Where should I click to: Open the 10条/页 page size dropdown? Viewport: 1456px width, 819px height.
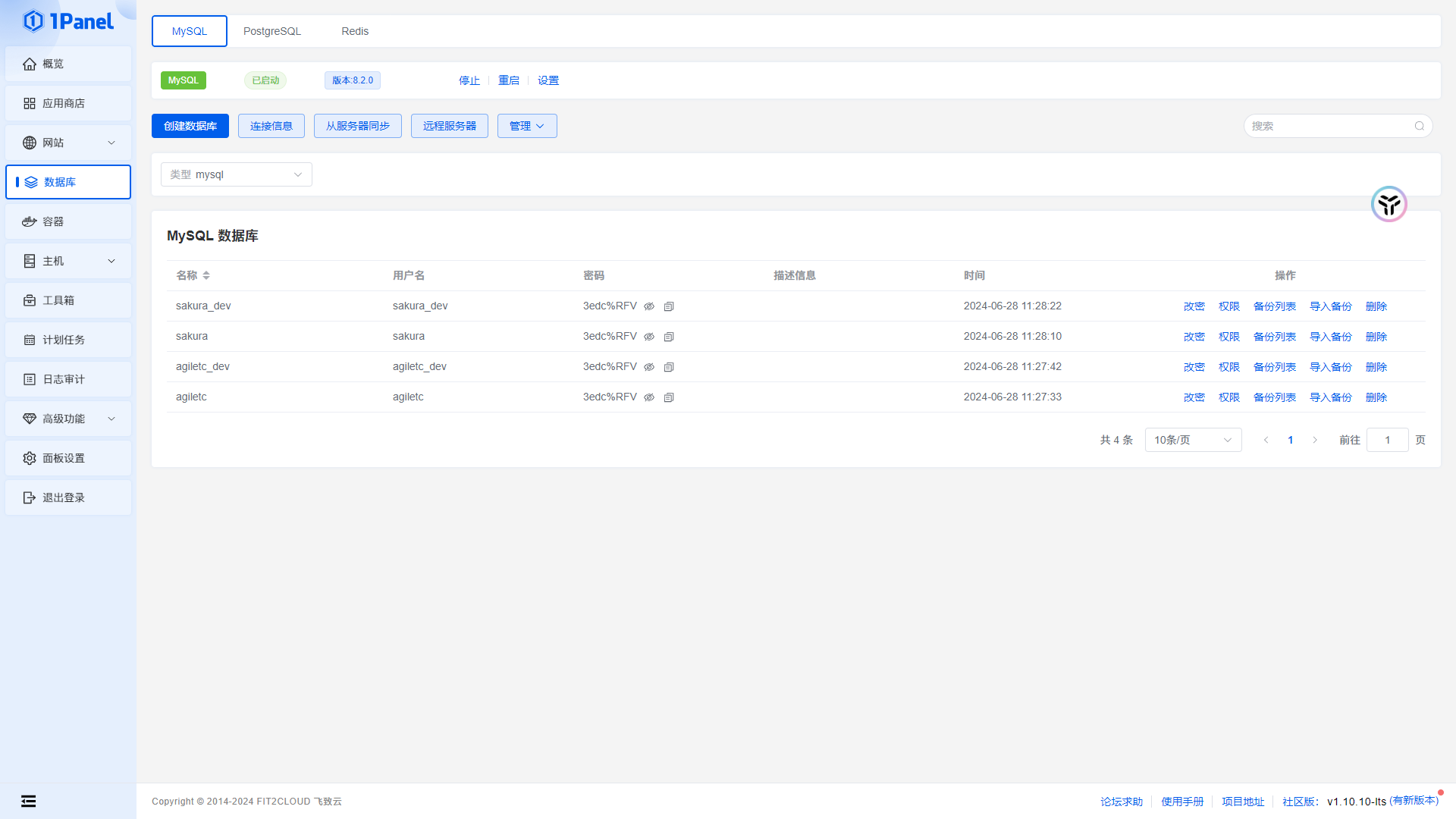1193,440
